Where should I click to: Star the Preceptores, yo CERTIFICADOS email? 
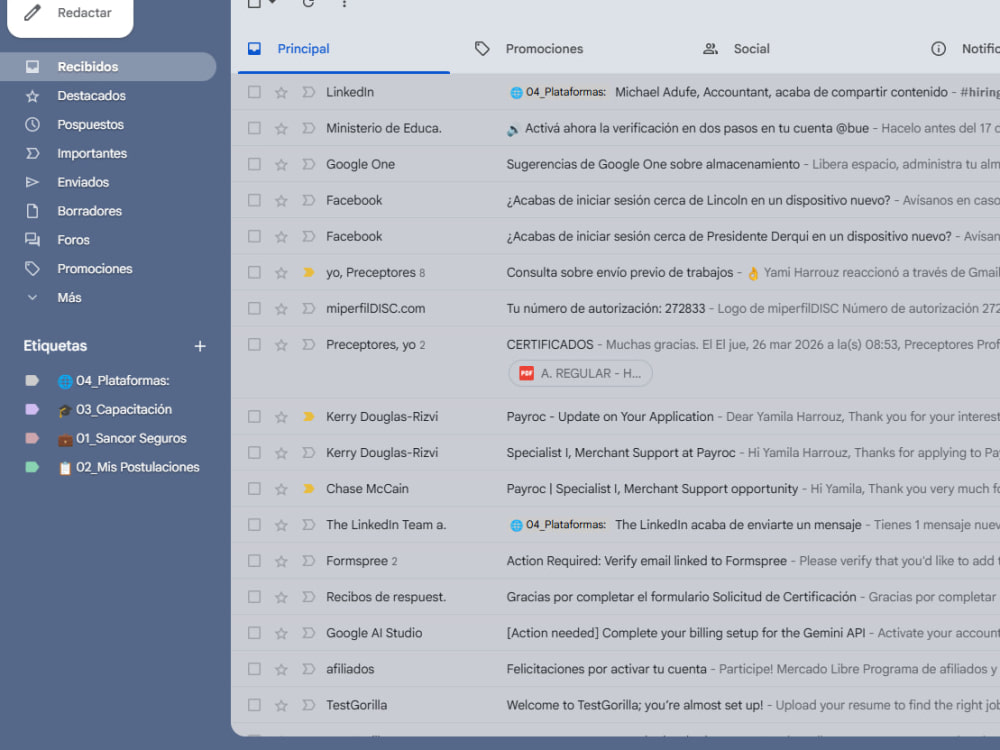click(x=281, y=345)
